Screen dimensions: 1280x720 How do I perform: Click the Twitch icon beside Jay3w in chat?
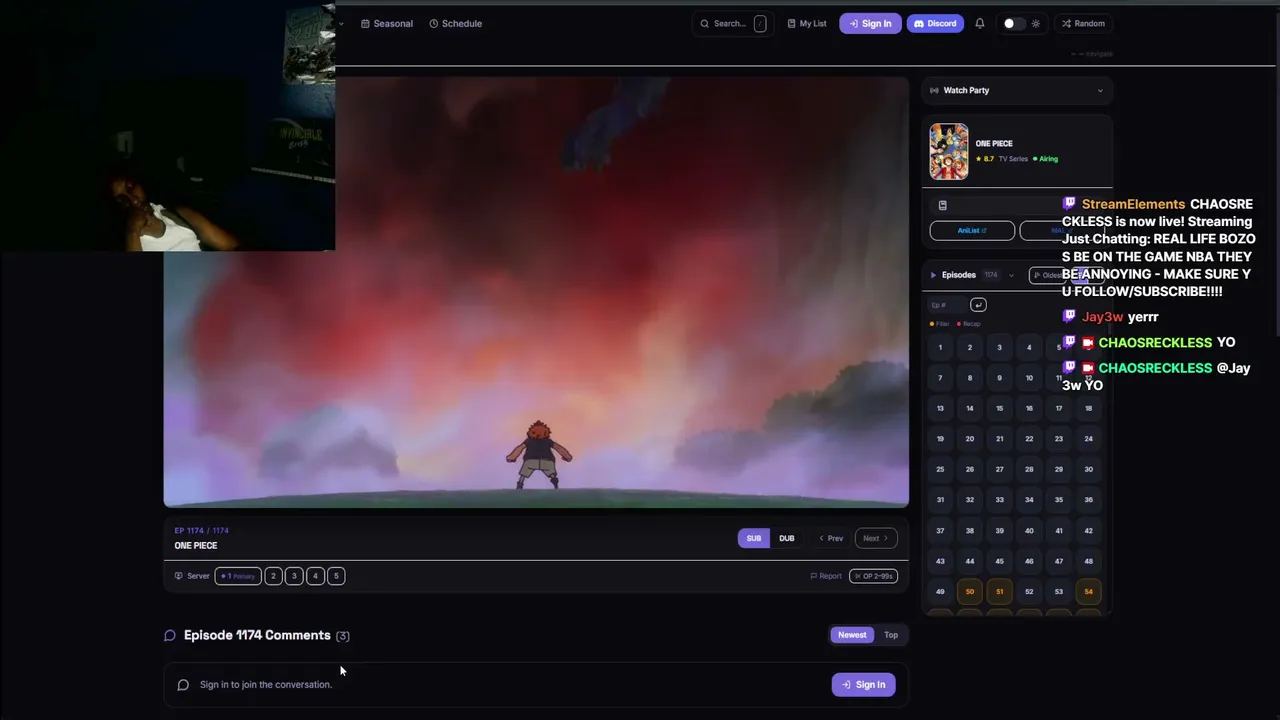coord(1070,316)
